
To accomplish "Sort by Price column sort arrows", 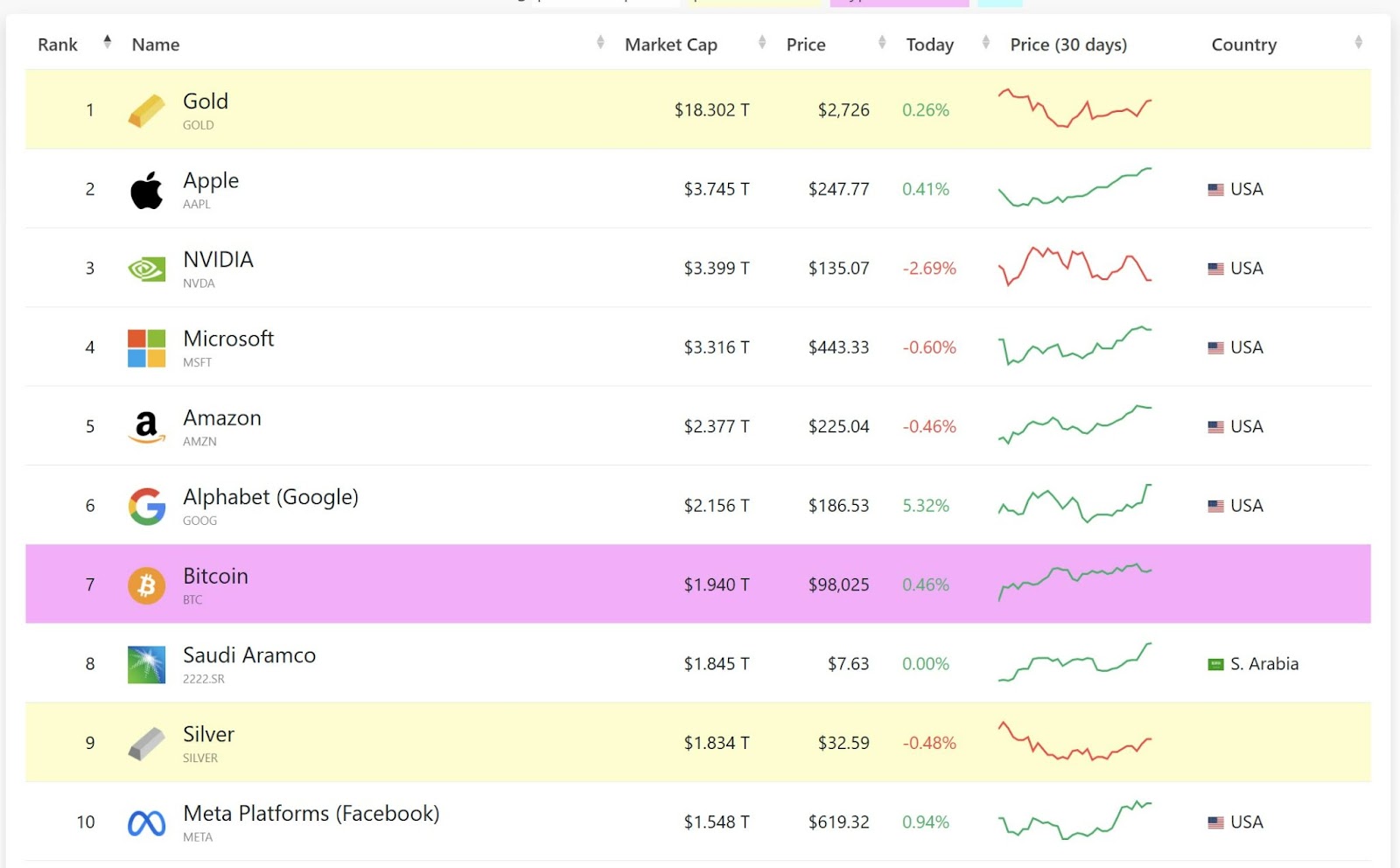I will [x=882, y=42].
